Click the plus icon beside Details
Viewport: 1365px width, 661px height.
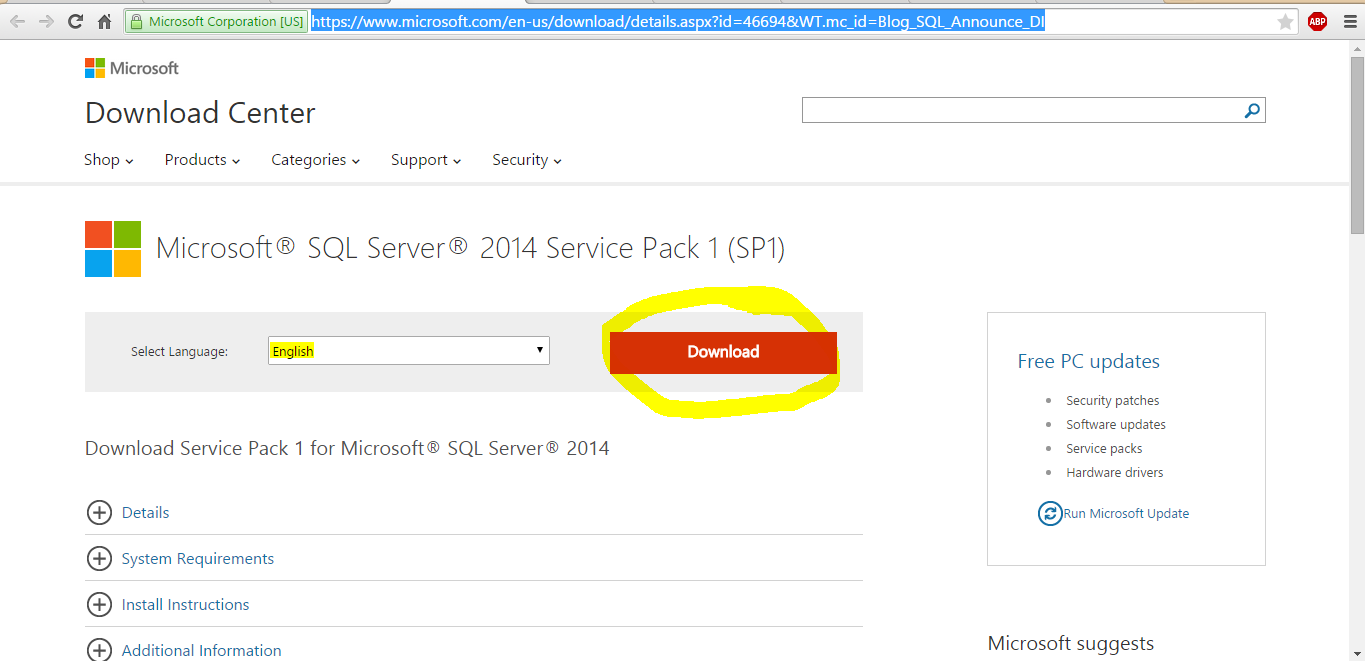(x=99, y=512)
